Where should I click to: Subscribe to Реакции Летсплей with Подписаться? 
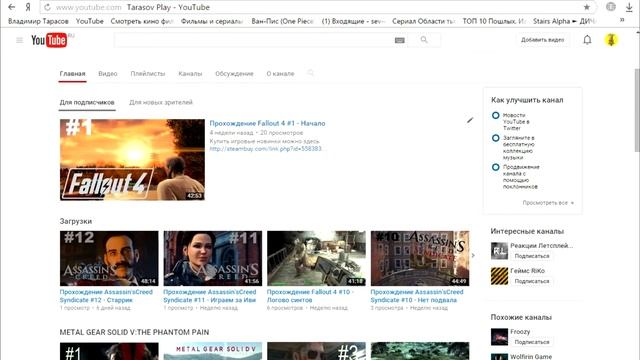tap(532, 256)
